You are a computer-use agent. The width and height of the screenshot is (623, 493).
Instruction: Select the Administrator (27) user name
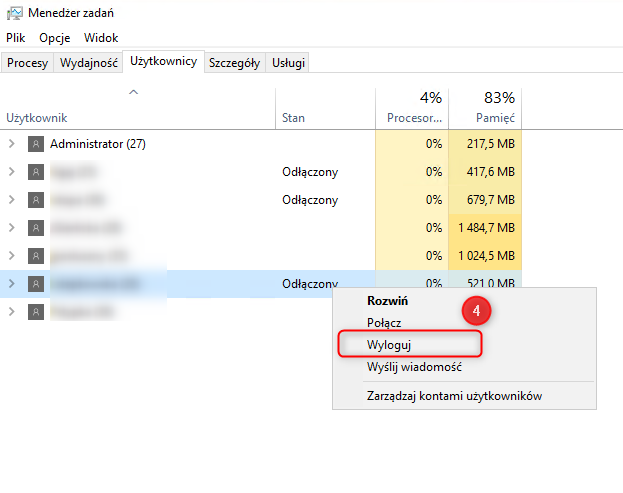point(98,144)
